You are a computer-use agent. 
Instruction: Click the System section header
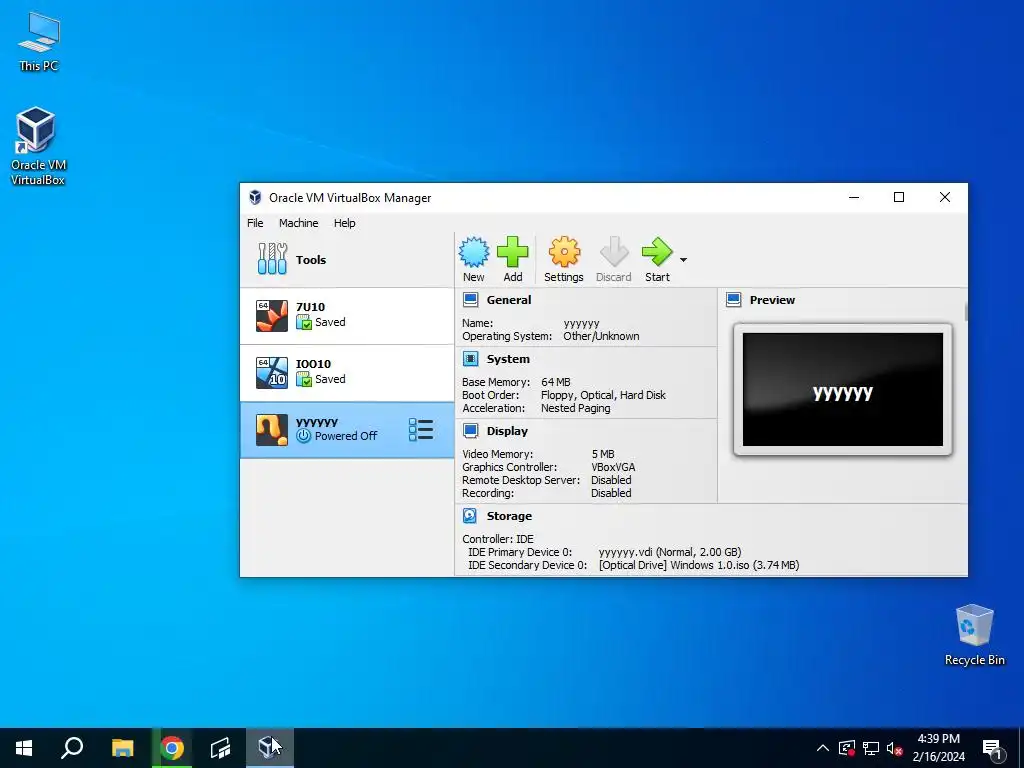tap(507, 359)
